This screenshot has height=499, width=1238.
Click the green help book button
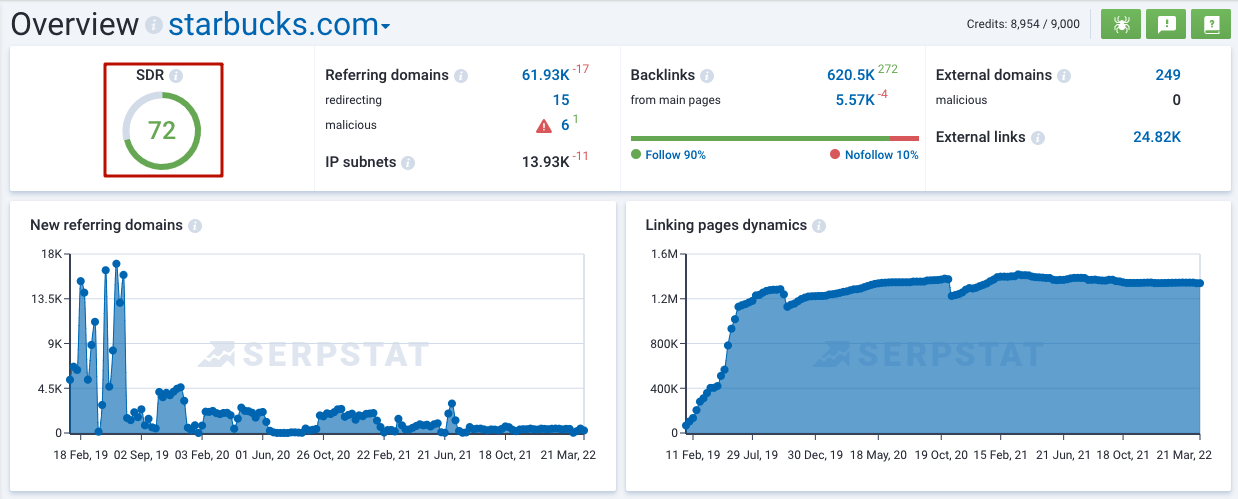click(x=1211, y=24)
